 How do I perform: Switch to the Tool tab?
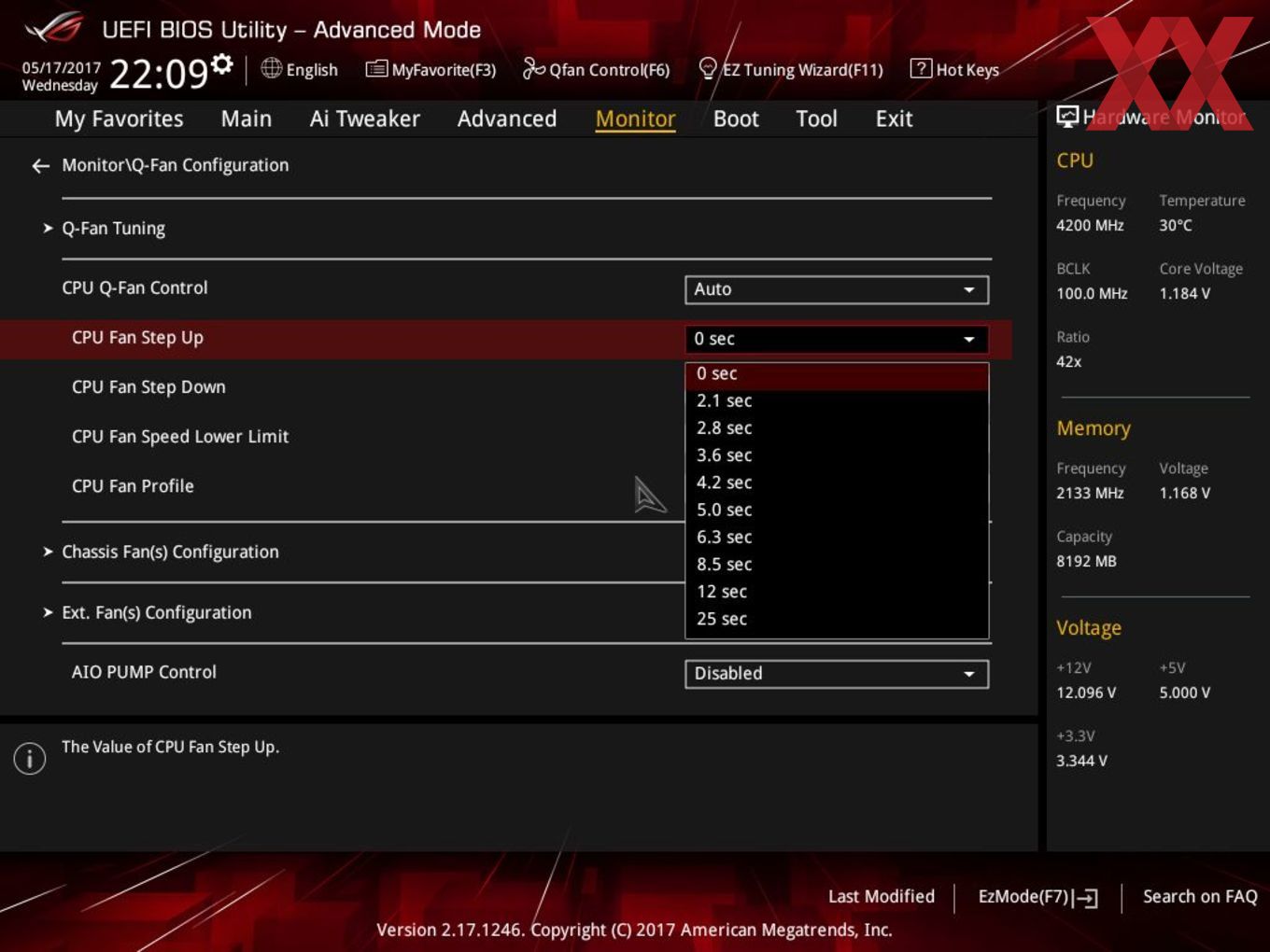pos(816,119)
